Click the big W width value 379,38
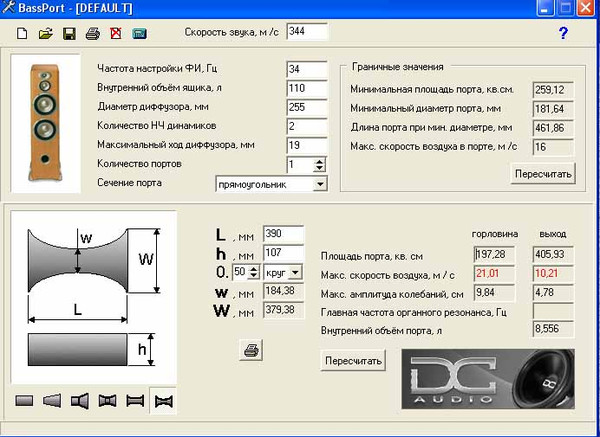Screen dimensions: 600x437 (284, 310)
